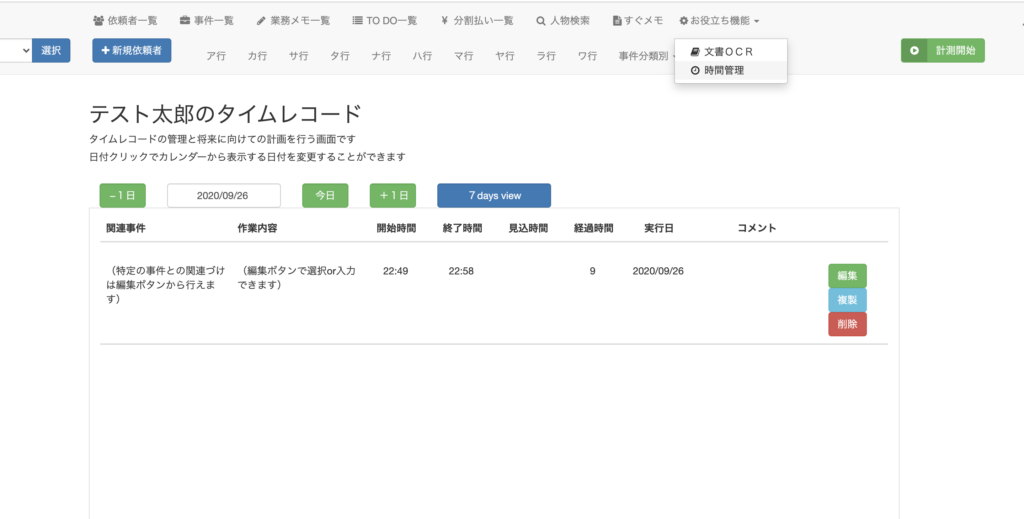1024x519 pixels.
Task: Open TO DO一覧 with the list icon
Action: pyautogui.click(x=385, y=20)
